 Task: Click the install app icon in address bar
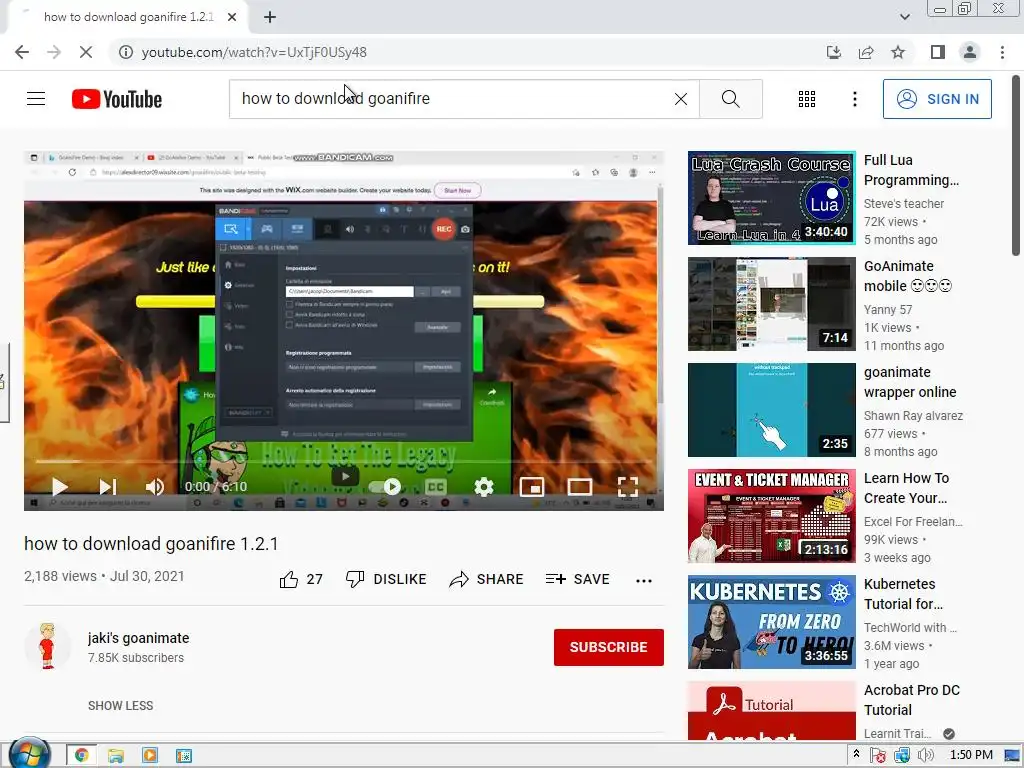(834, 52)
